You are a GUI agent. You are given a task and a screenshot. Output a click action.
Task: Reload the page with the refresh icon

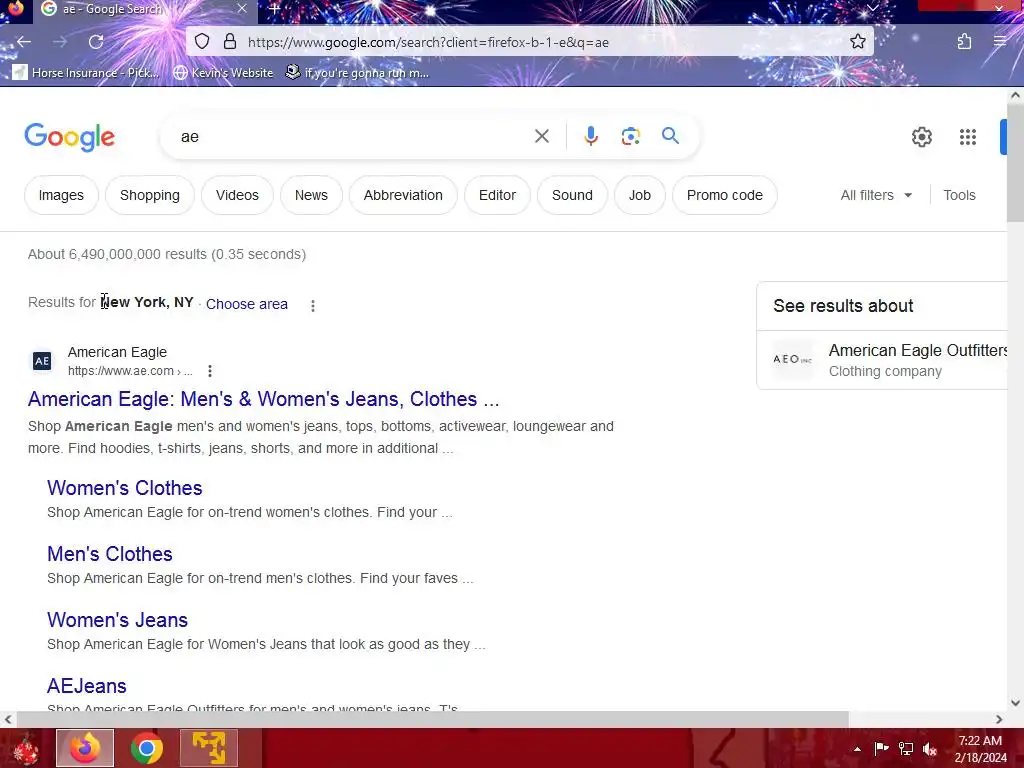(x=96, y=42)
